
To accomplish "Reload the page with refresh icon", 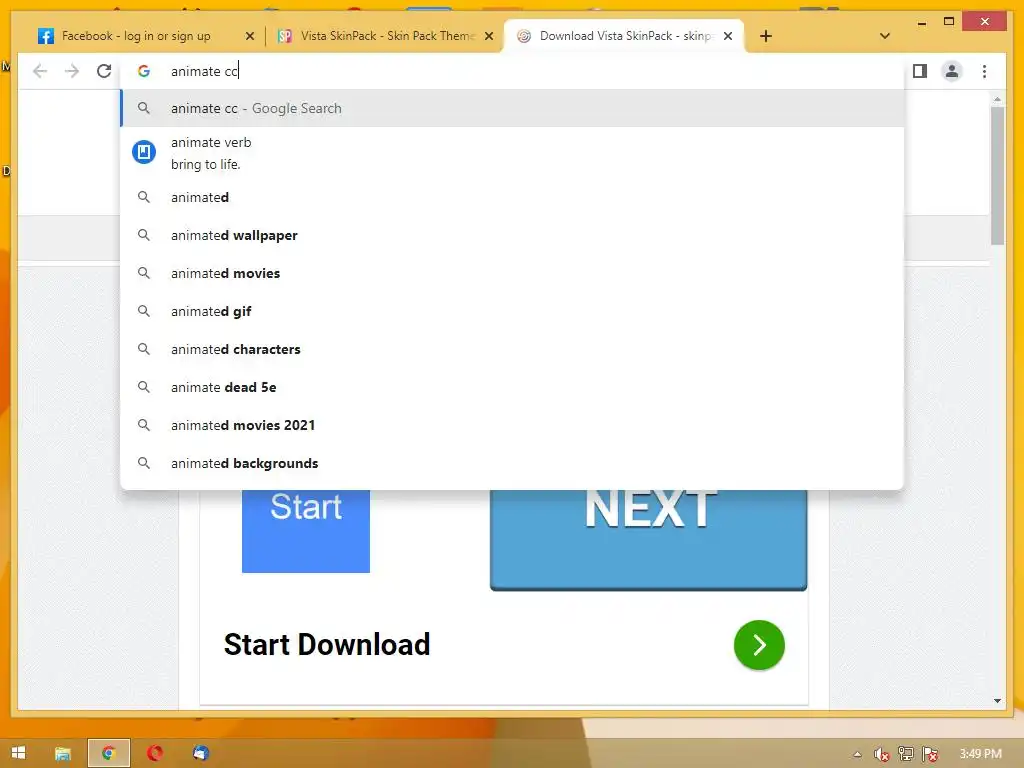I will pos(104,71).
